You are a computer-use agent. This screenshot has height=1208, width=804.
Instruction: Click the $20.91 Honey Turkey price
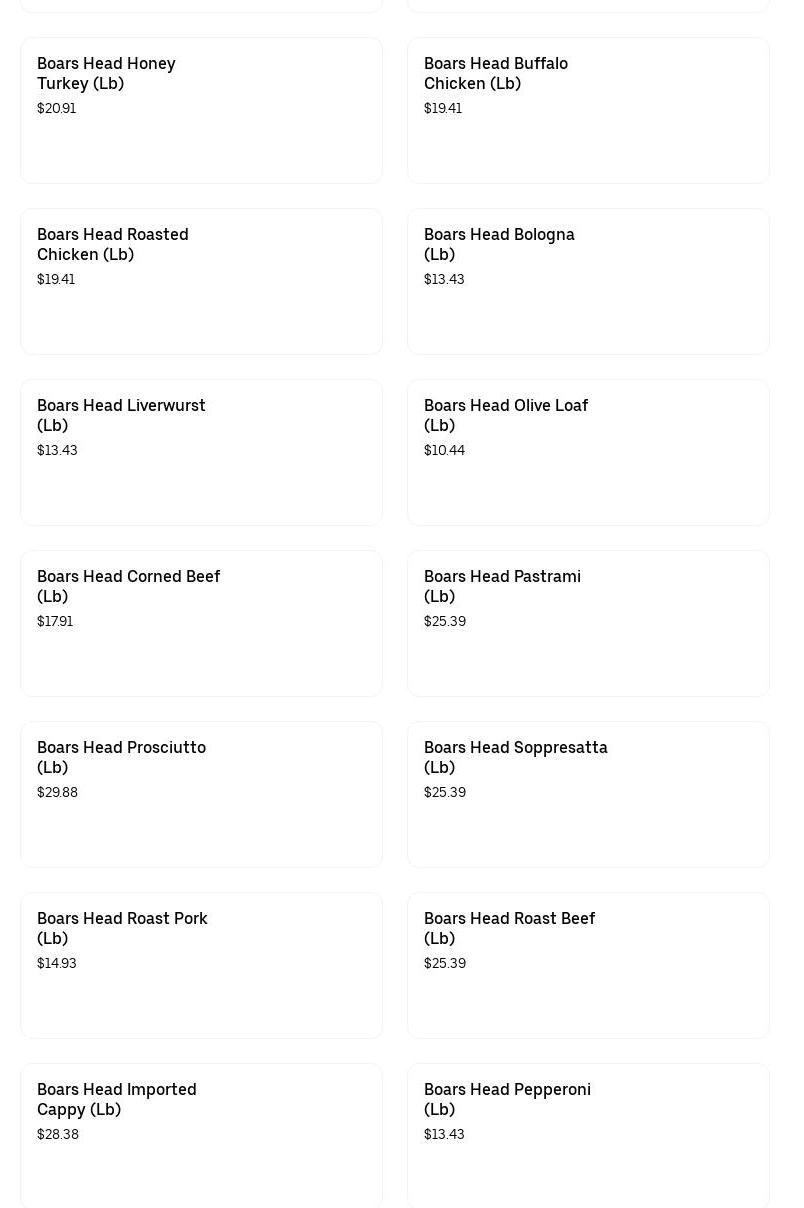(x=56, y=108)
